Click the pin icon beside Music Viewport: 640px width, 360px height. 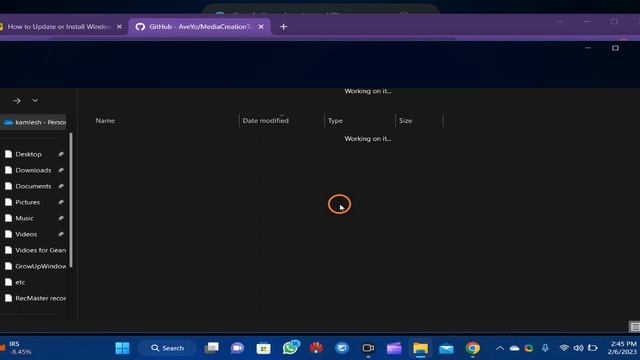coord(60,218)
